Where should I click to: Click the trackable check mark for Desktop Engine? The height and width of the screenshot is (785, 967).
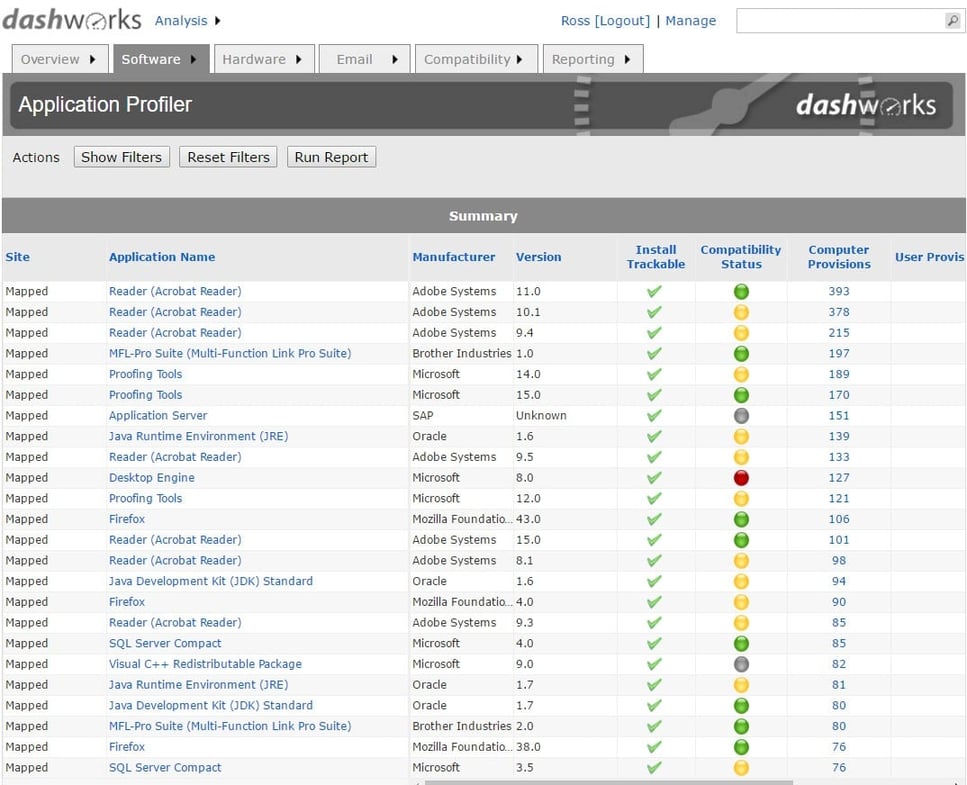(654, 478)
